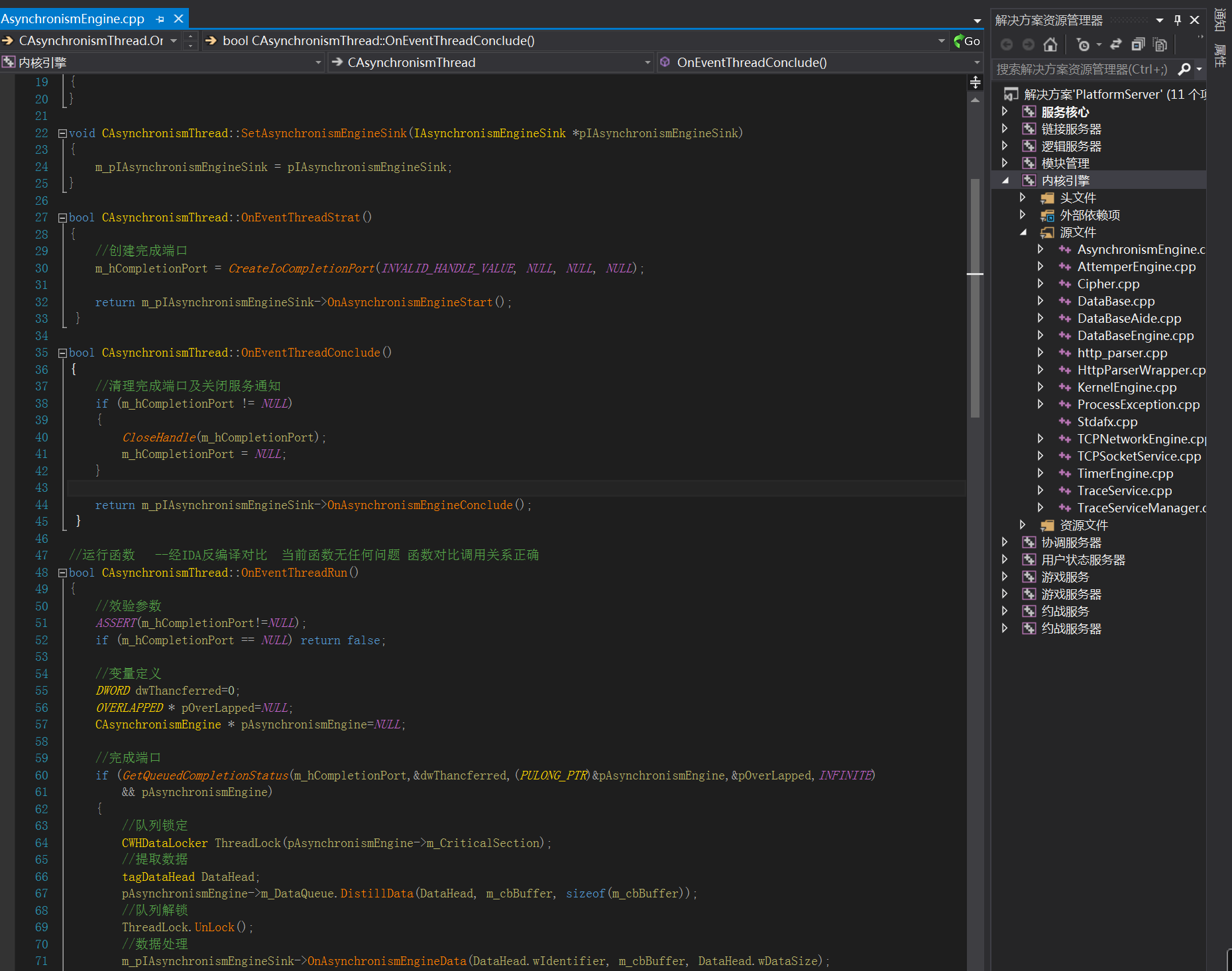Click the Home icon in Solution Explorer
This screenshot has height=971, width=1232.
point(1050,44)
